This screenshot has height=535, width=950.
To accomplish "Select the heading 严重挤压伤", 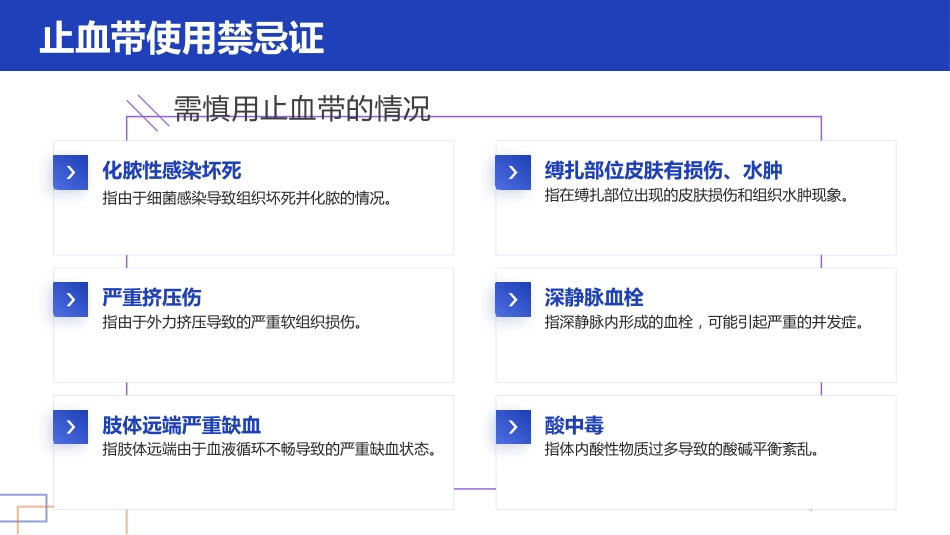I will pos(151,297).
